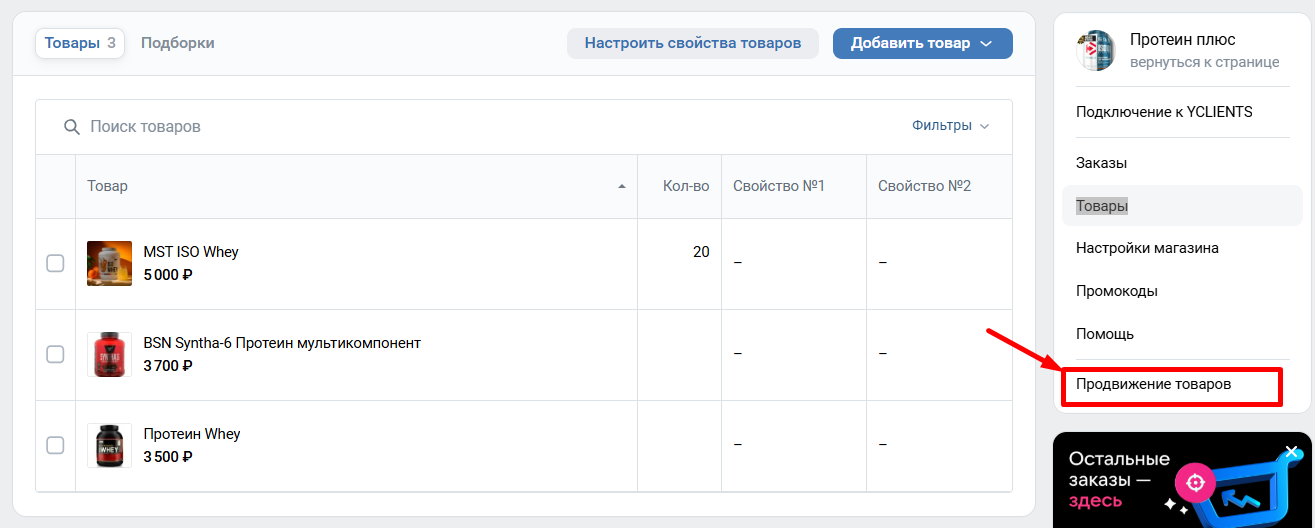Image resolution: width=1315 pixels, height=528 pixels.
Task: Tick the MST ISO Whey checkbox
Action: click(55, 263)
